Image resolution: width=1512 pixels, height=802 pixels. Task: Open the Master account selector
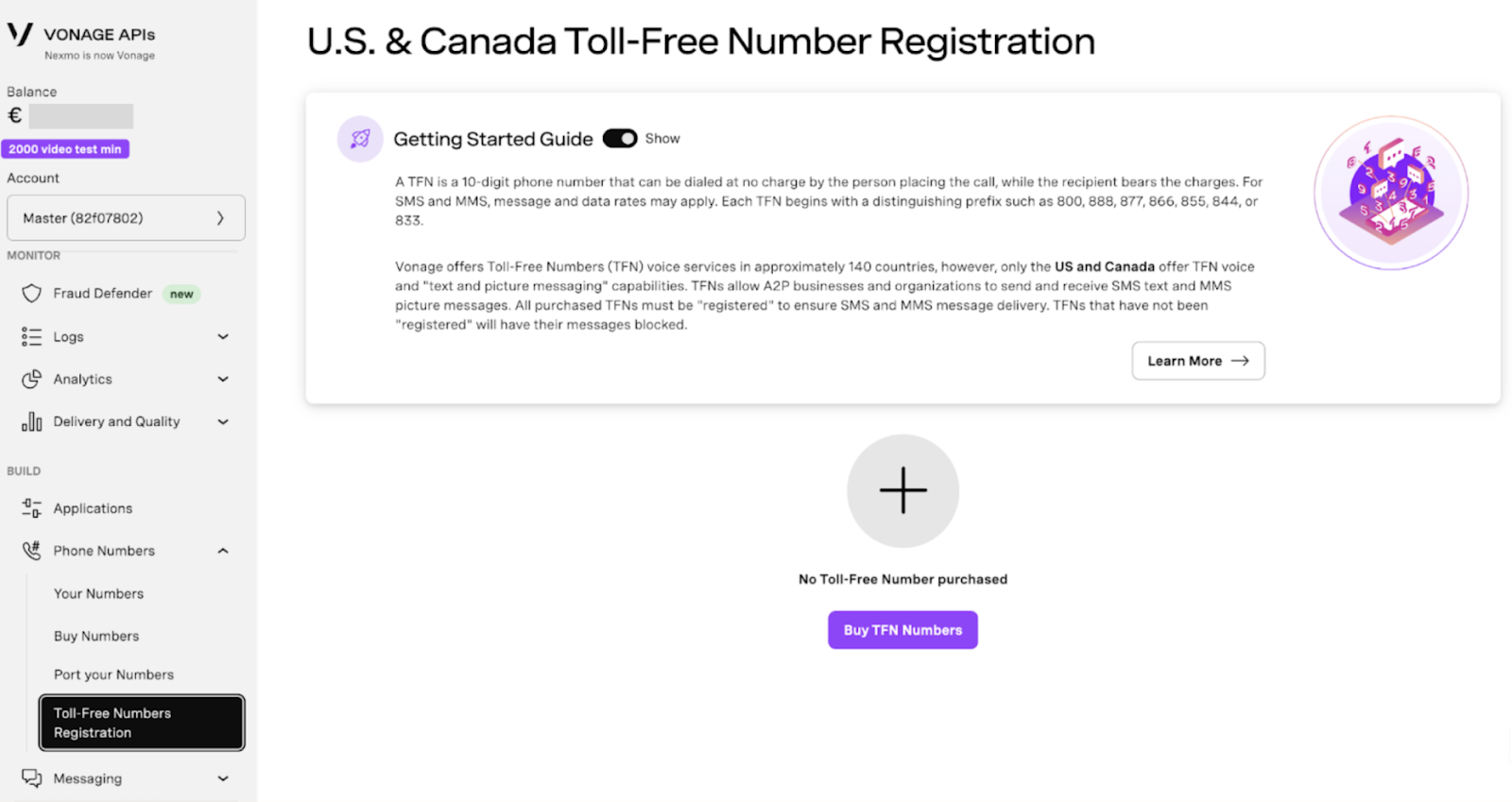(x=126, y=218)
